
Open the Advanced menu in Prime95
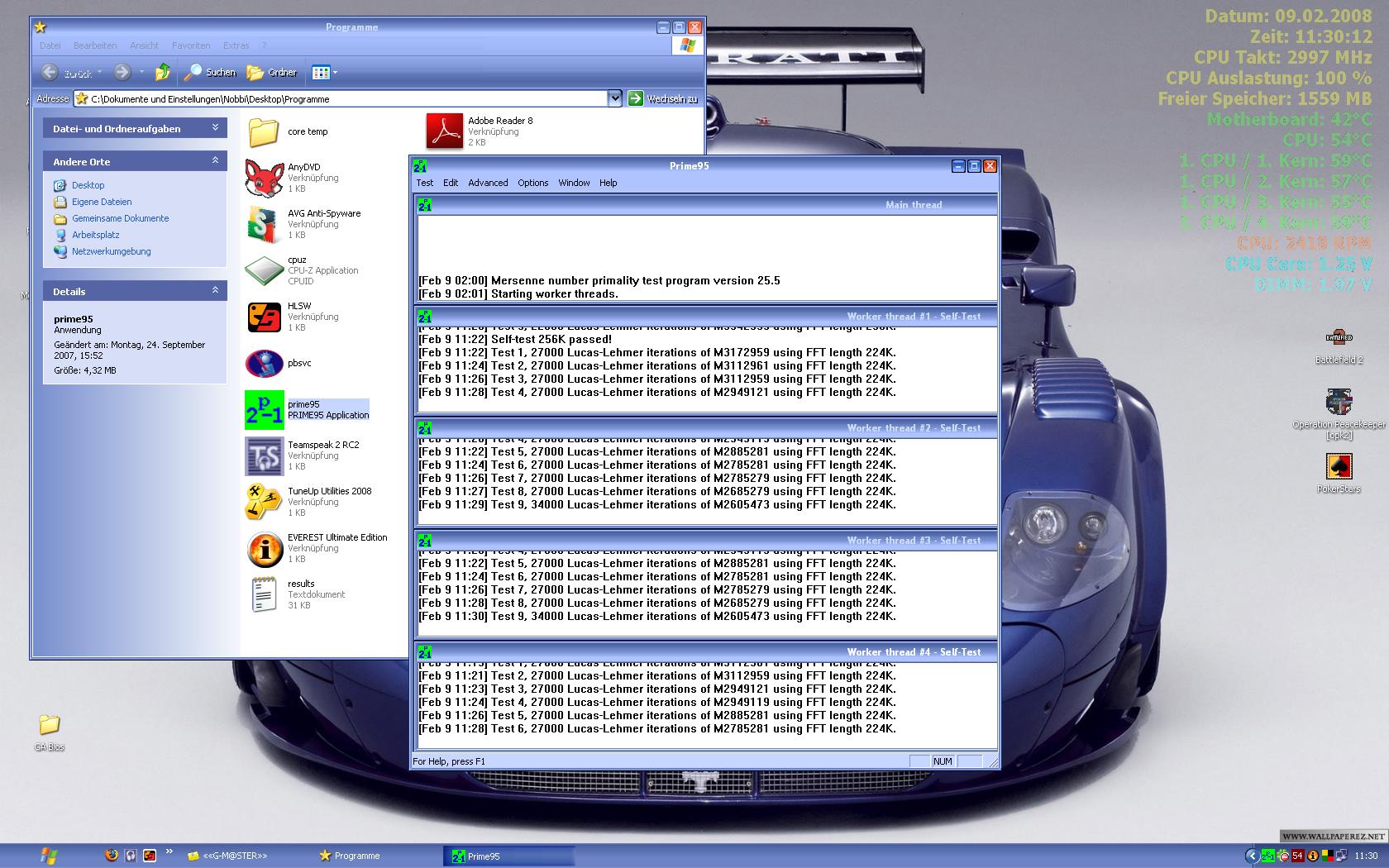pyautogui.click(x=488, y=183)
